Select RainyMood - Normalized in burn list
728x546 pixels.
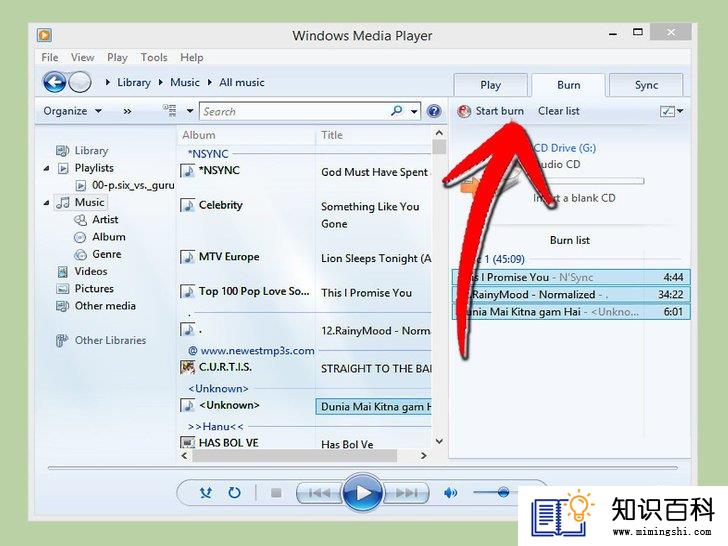pos(571,294)
